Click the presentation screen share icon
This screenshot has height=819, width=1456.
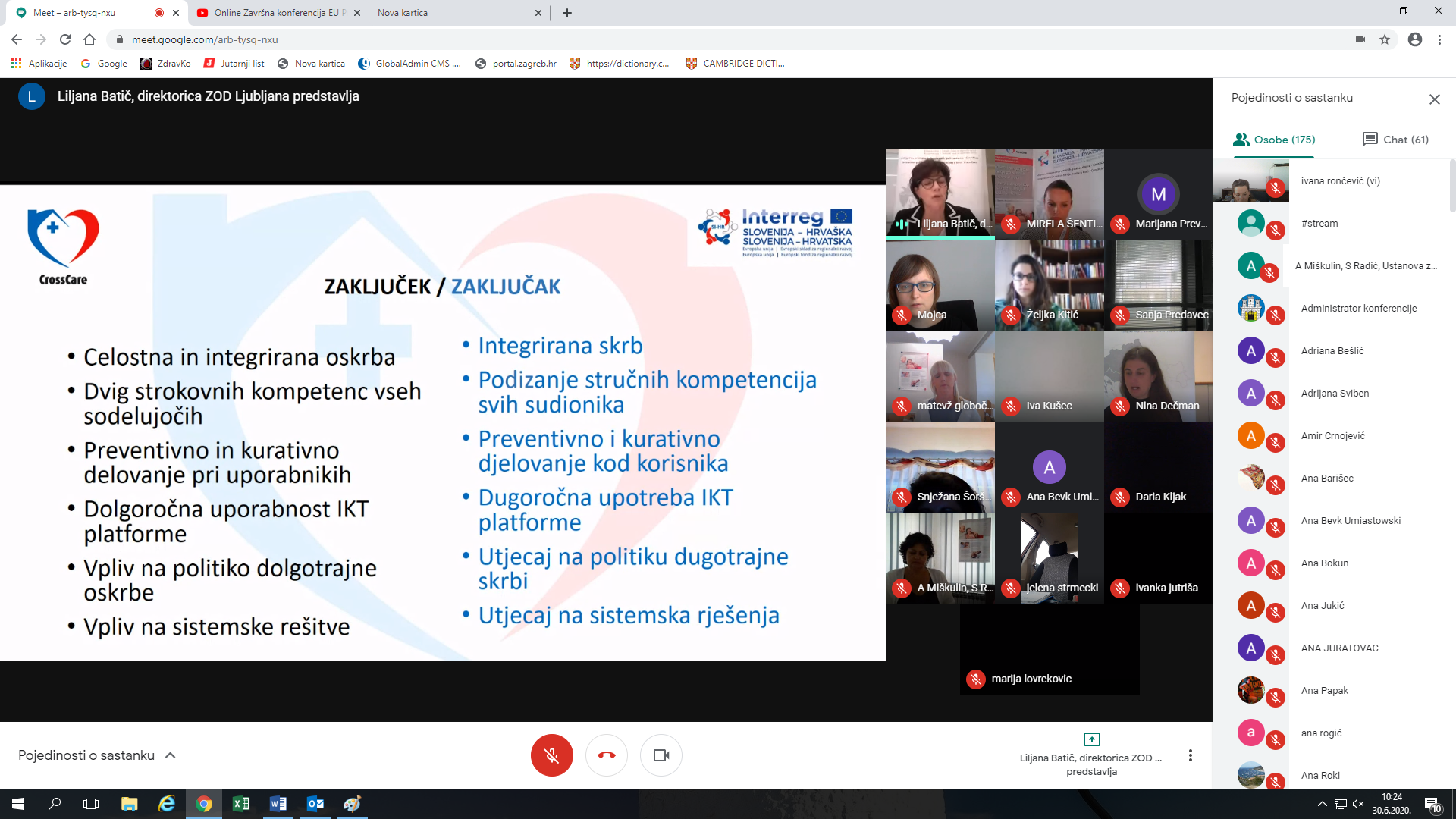pyautogui.click(x=1091, y=739)
